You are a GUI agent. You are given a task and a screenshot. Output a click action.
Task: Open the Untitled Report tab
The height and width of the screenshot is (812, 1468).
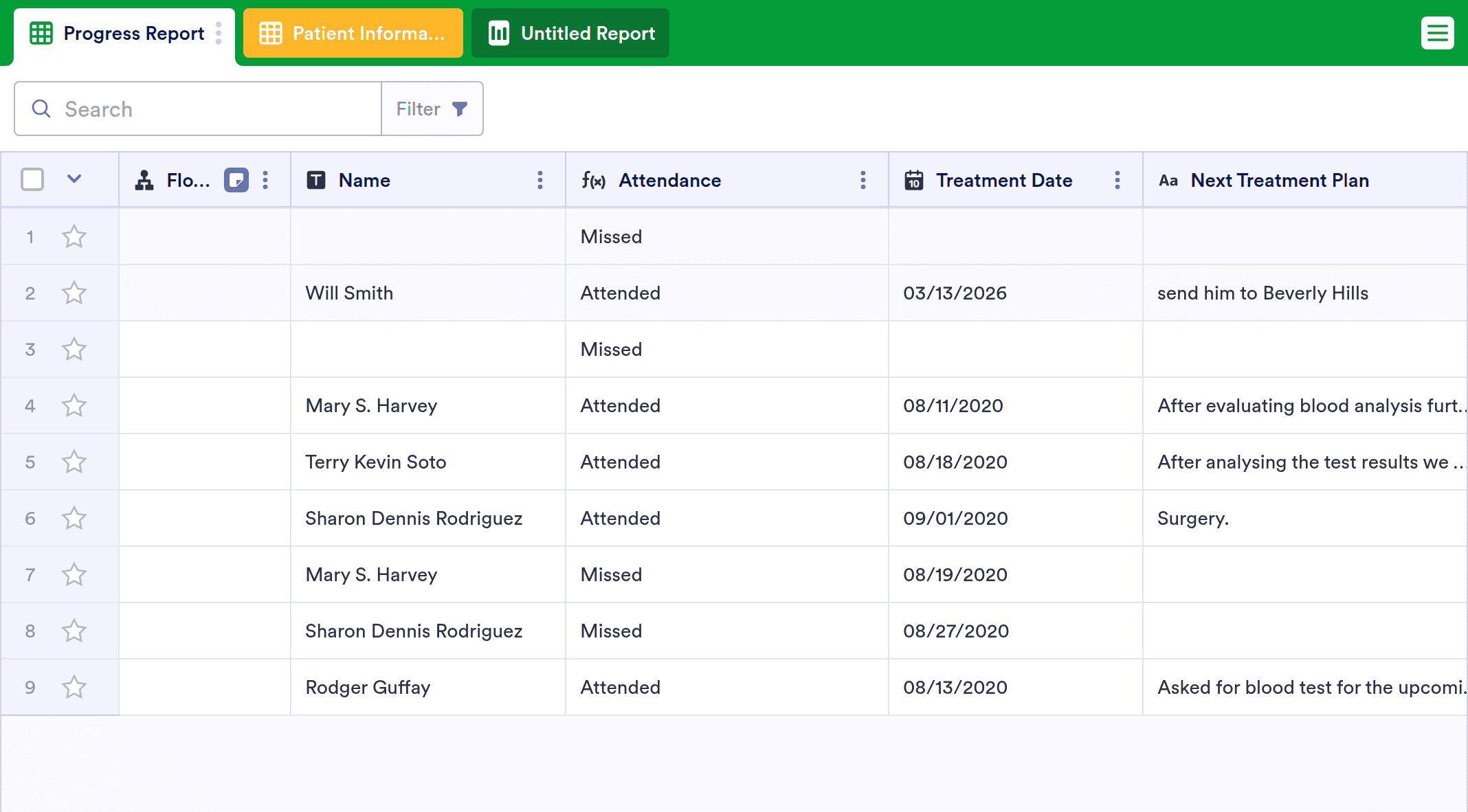[x=570, y=33]
